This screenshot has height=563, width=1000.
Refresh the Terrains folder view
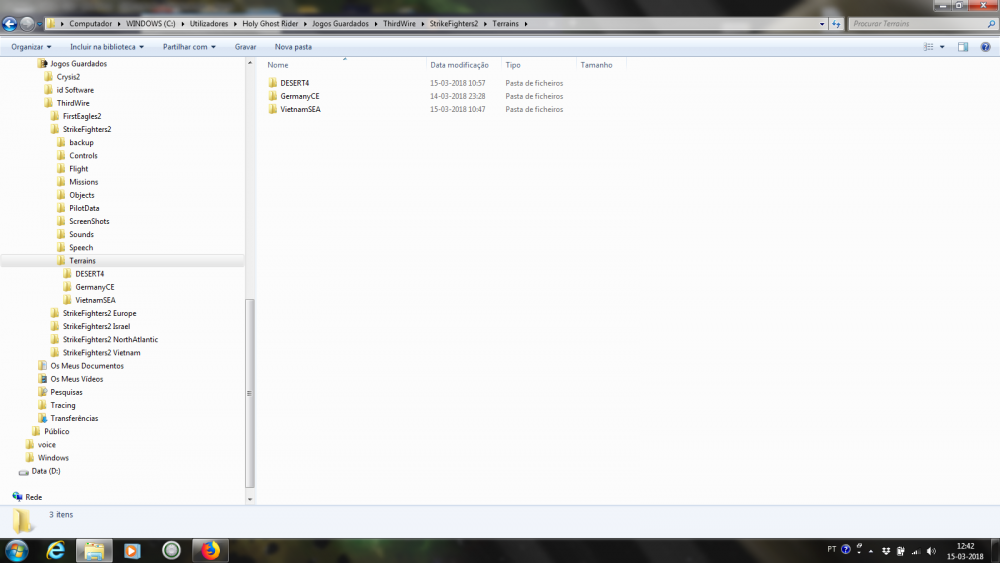(836, 24)
